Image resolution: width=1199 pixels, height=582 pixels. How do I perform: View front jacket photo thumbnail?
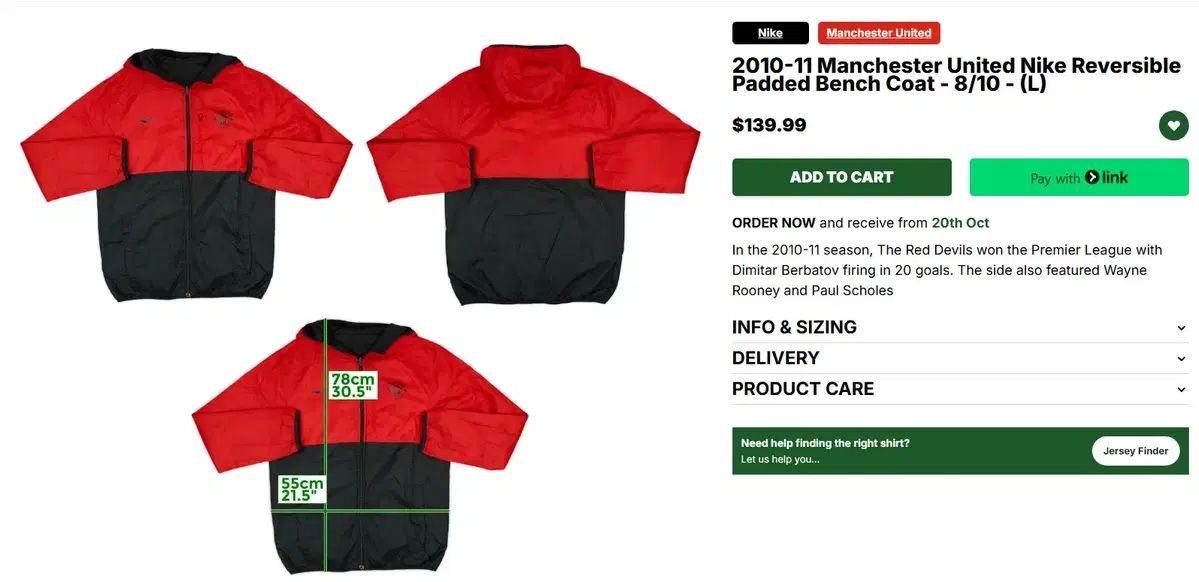pyautogui.click(x=187, y=174)
